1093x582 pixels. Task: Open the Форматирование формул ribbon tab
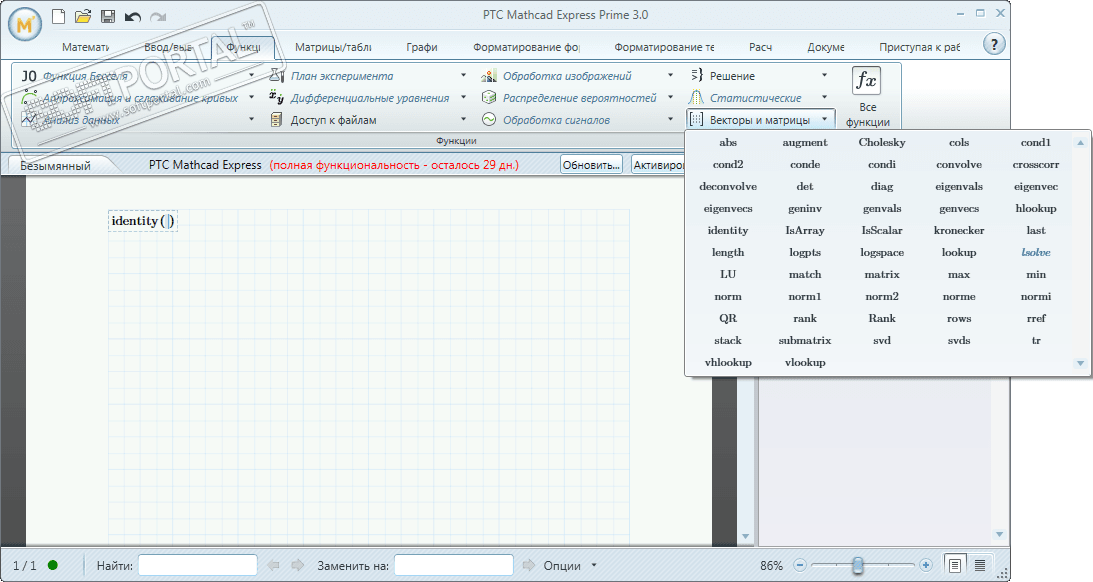pos(526,47)
